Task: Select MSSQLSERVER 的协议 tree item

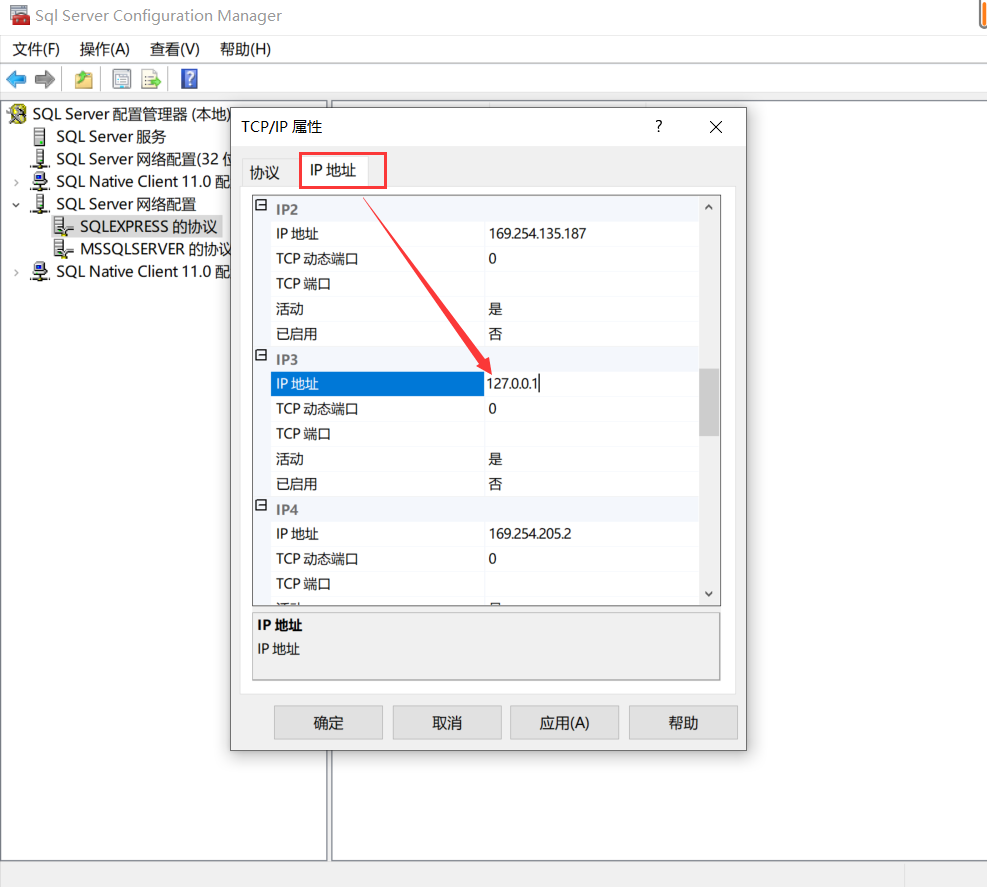Action: (x=155, y=249)
